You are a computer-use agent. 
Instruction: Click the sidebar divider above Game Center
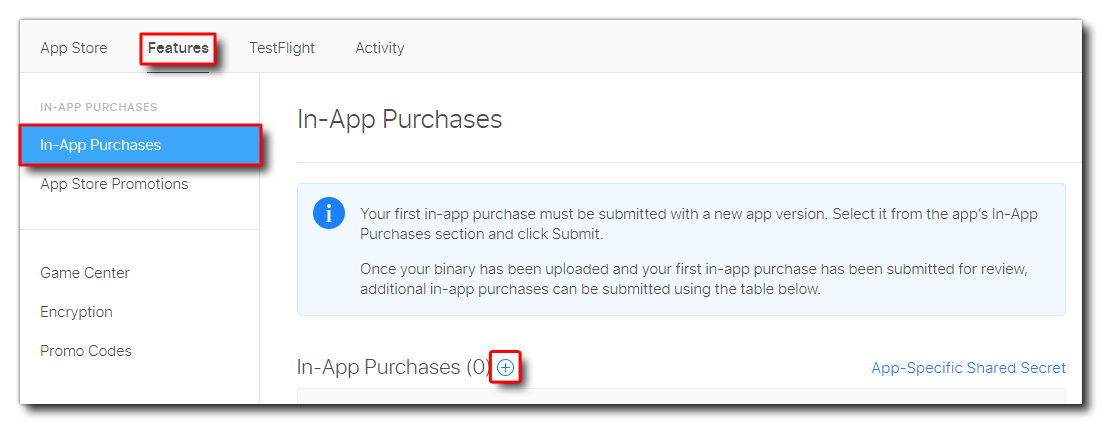pyautogui.click(x=138, y=230)
